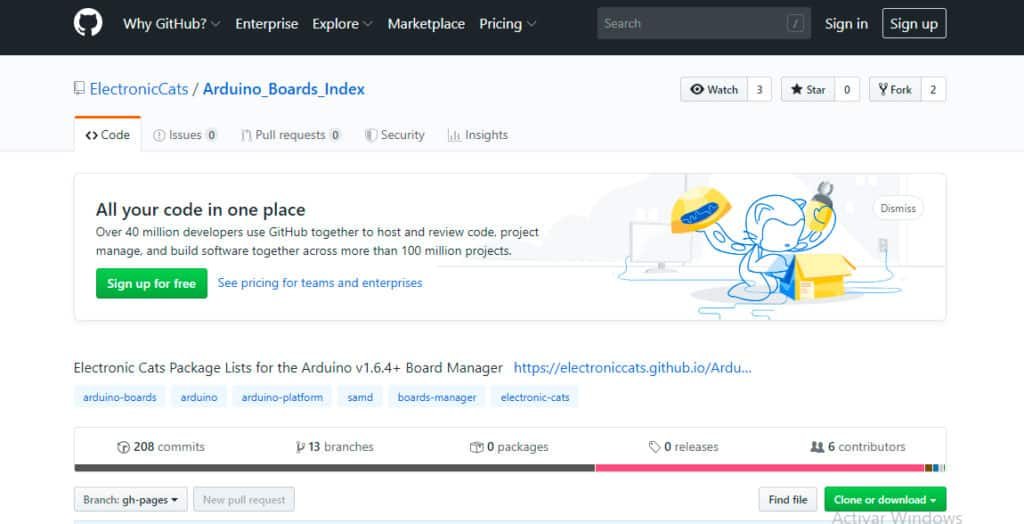
Task: Select the samd topic tag
Action: click(360, 397)
